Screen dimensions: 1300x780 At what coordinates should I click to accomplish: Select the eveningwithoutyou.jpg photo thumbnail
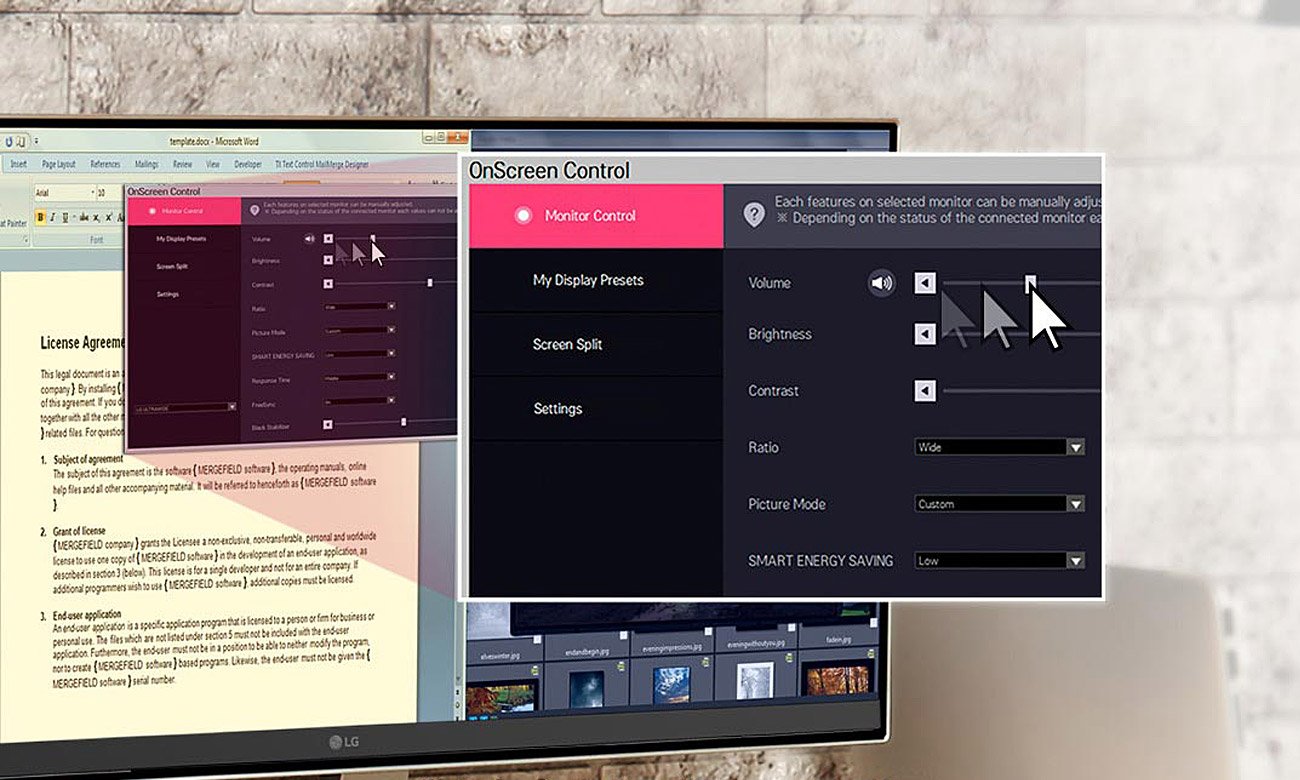755,681
